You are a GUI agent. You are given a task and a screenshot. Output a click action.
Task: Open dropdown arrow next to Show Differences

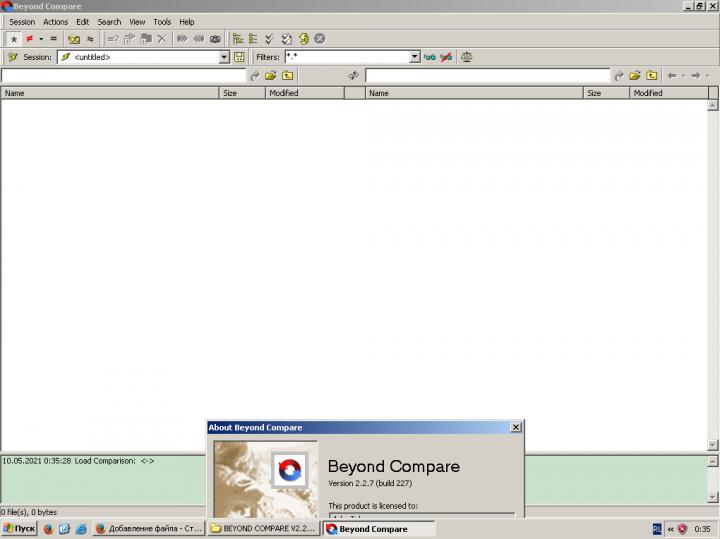tap(41, 39)
